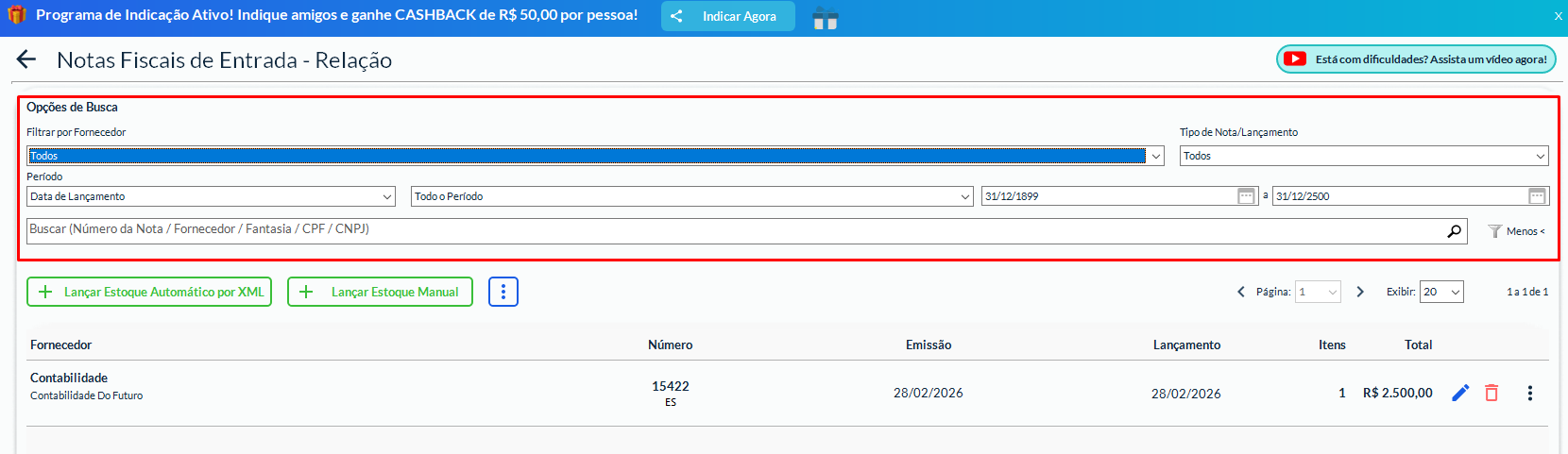This screenshot has height=454, width=1568.
Task: Open the row's three-dot options menu
Action: point(1529,393)
